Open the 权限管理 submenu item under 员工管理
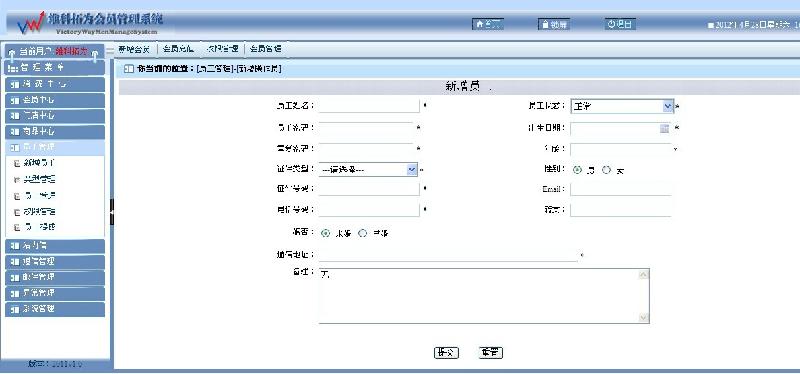 pyautogui.click(x=40, y=211)
